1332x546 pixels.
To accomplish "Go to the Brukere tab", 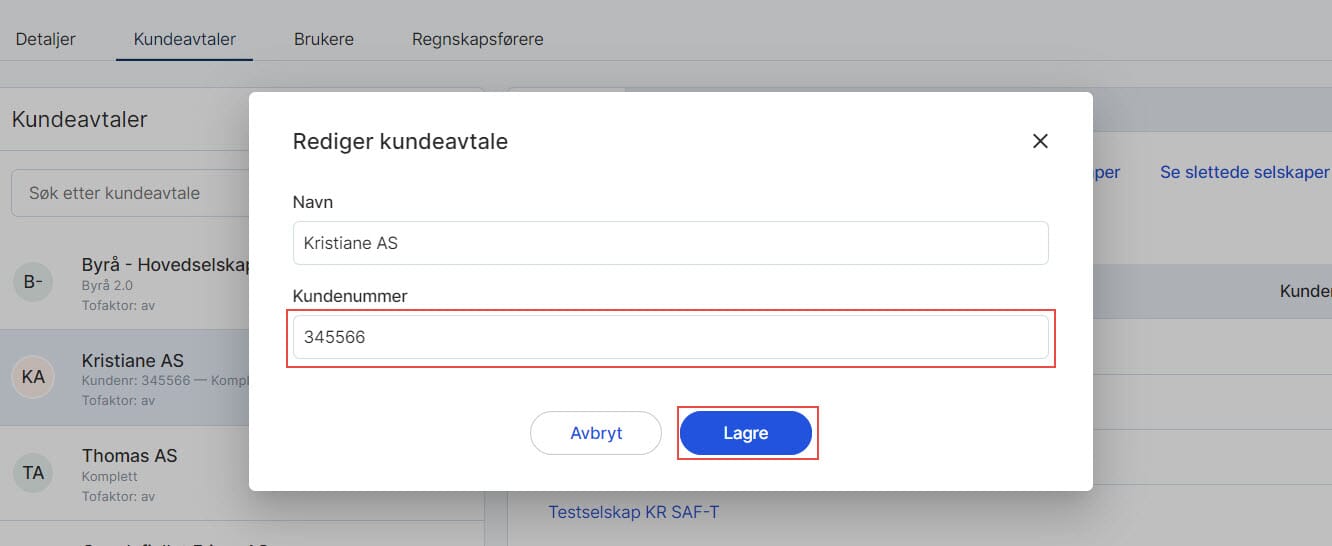I will 323,39.
